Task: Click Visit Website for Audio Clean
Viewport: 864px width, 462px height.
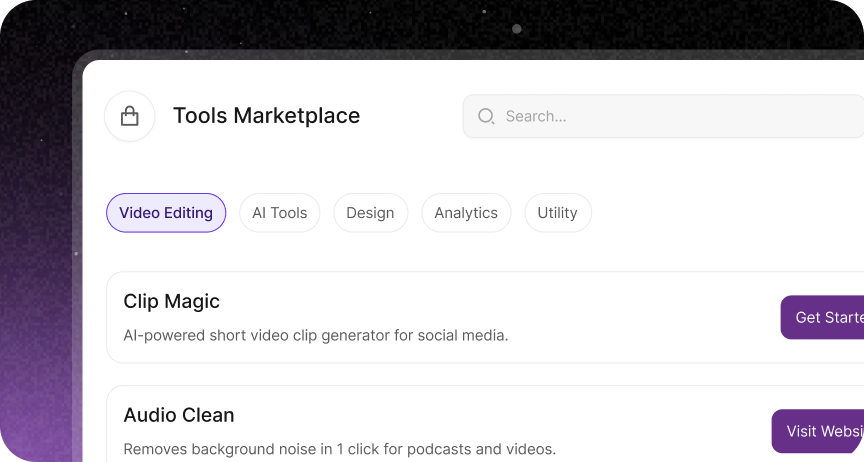Action: 818,431
